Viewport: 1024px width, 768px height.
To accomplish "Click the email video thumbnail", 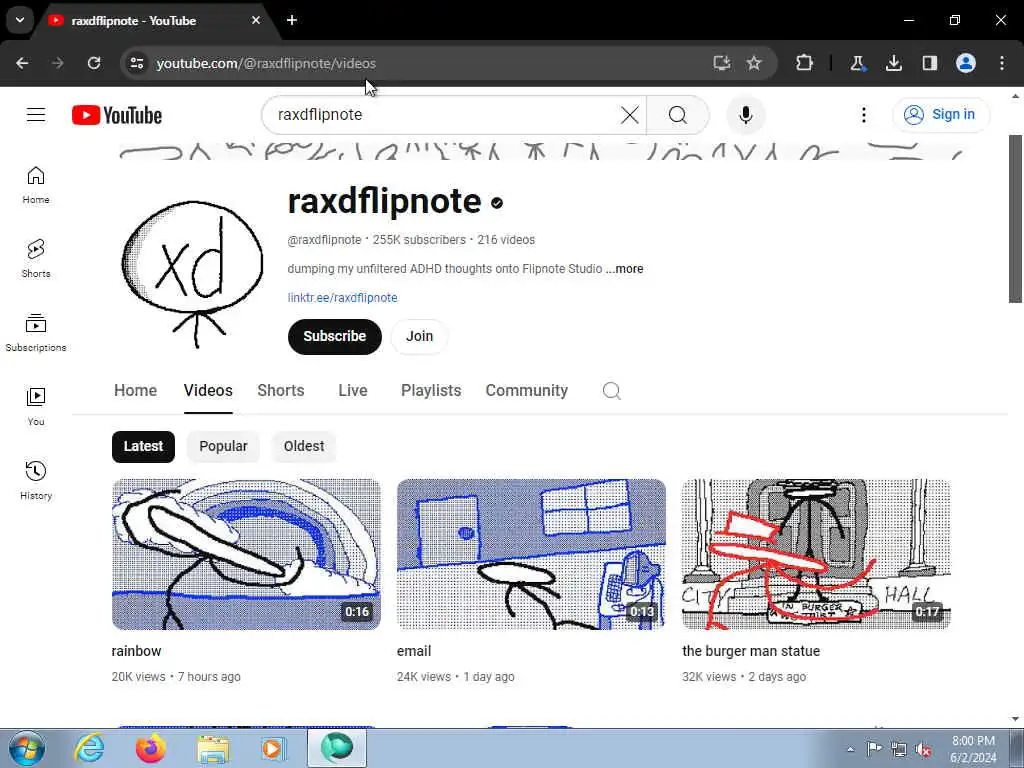I will 531,554.
